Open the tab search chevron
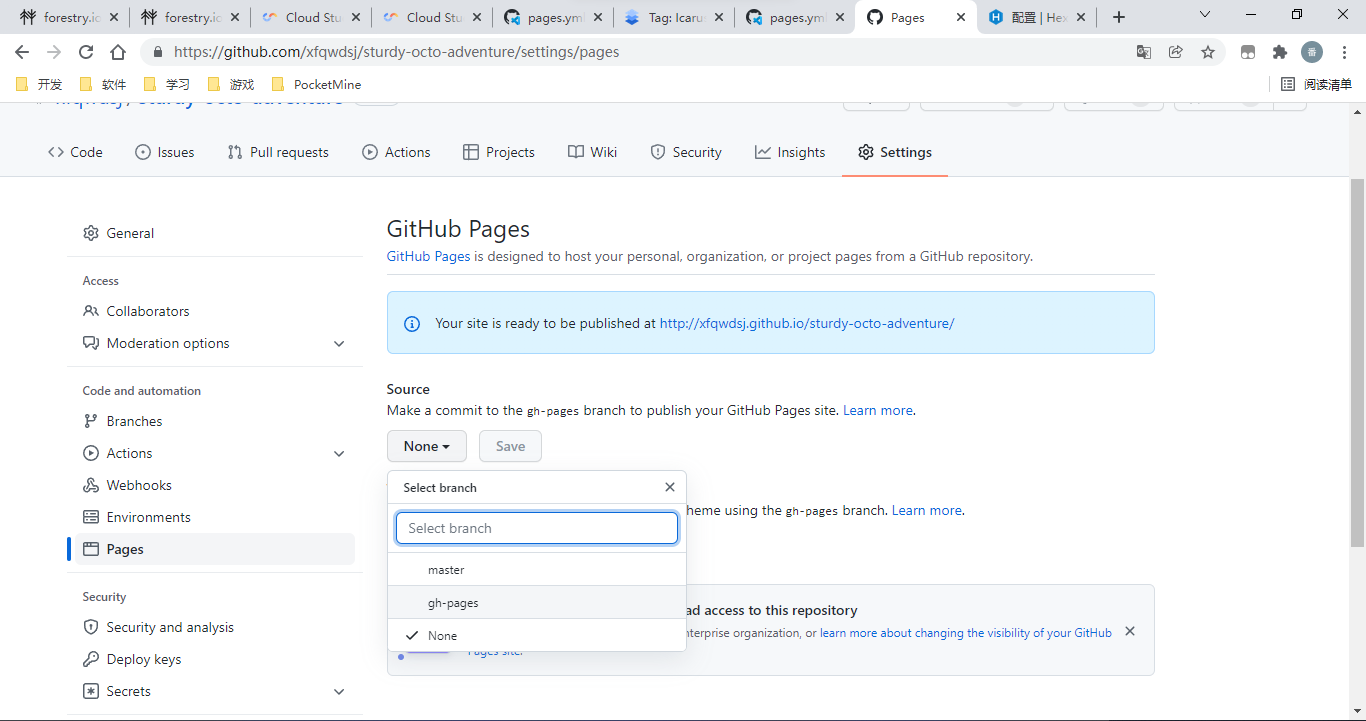Screen dimensions: 1366x721 (x=1205, y=15)
